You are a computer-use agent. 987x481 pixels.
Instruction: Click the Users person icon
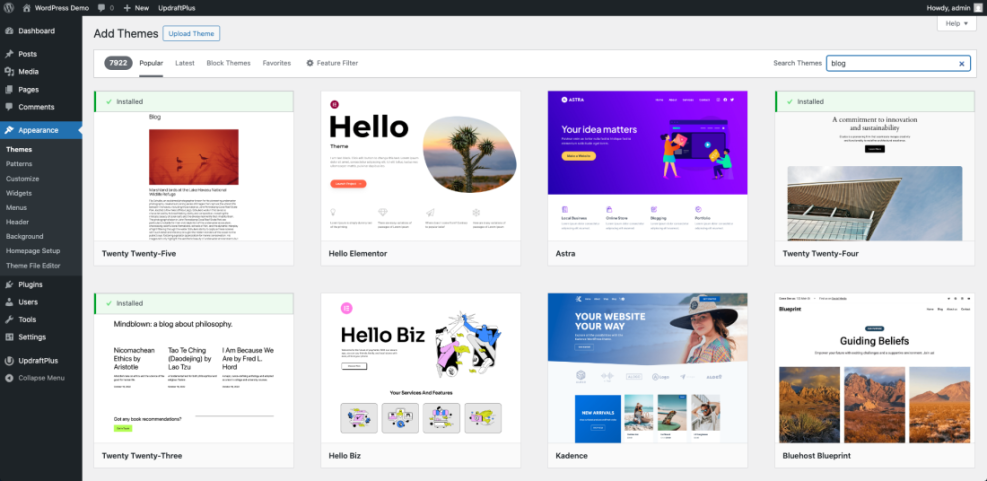click(9, 302)
